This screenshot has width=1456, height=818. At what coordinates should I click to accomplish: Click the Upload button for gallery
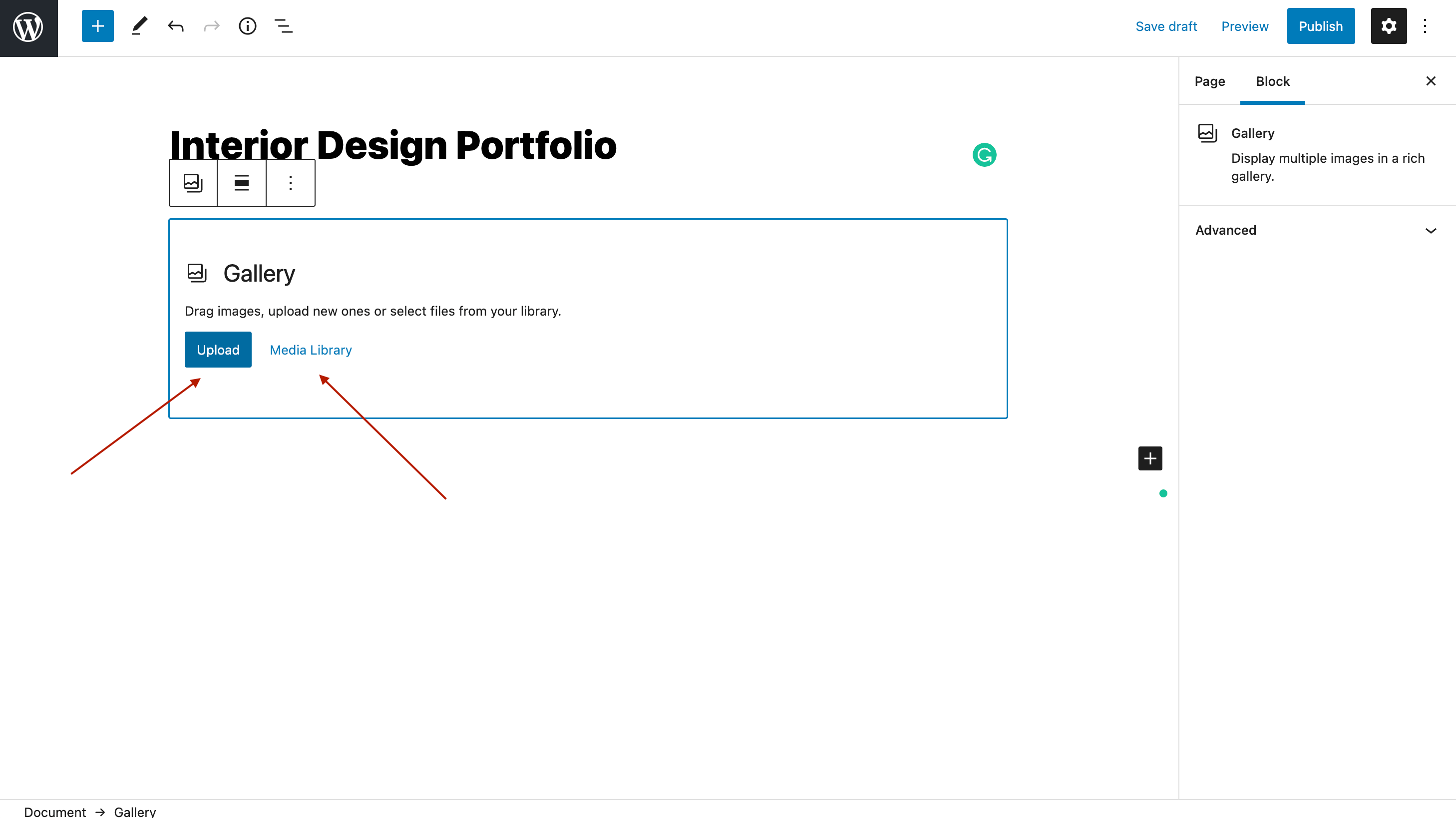(x=217, y=349)
